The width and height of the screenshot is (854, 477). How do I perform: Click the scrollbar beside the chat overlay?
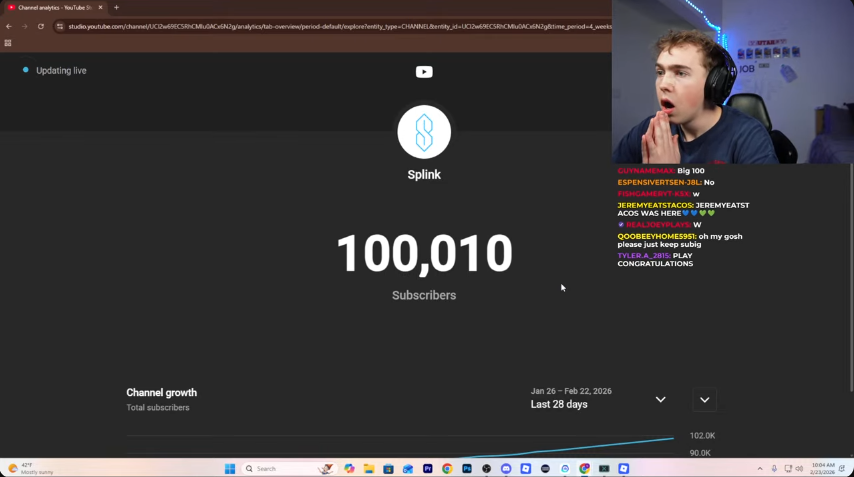click(x=851, y=278)
